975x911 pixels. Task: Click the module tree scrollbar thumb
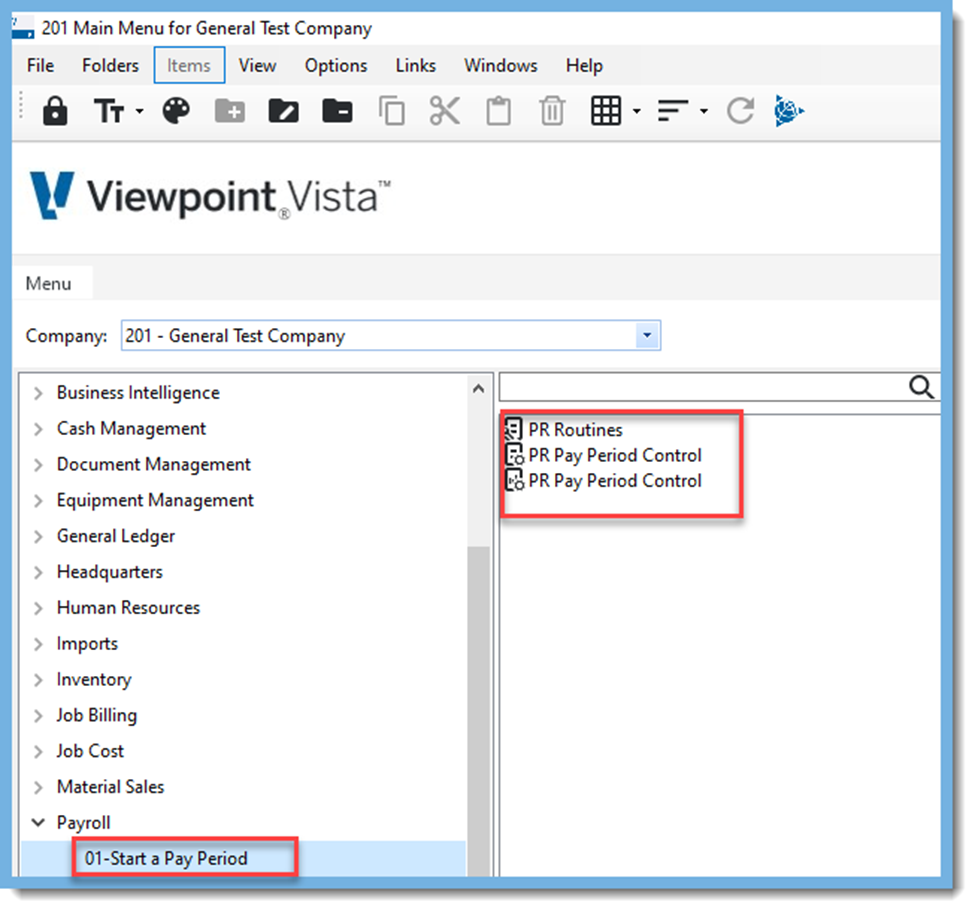click(478, 711)
